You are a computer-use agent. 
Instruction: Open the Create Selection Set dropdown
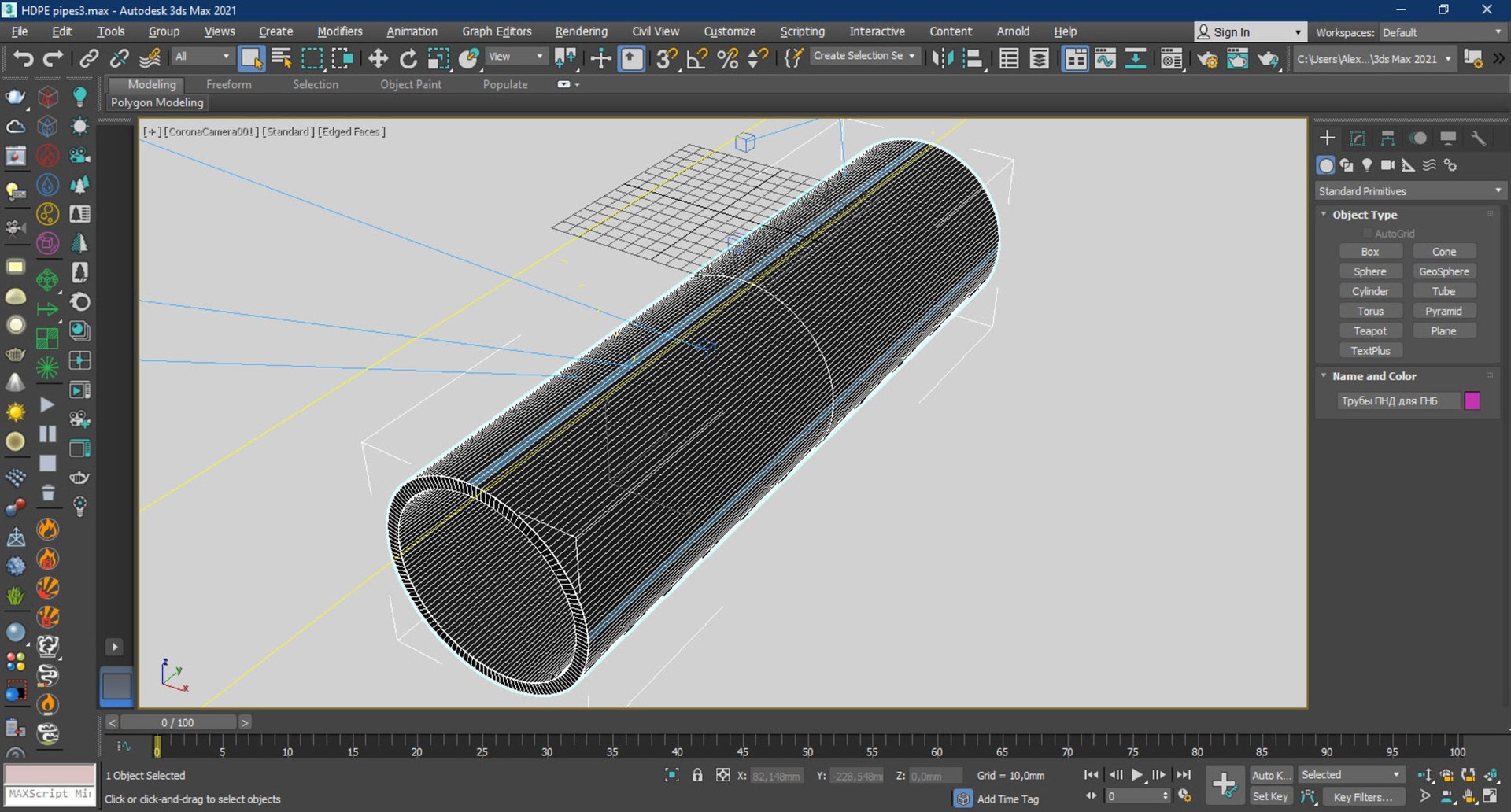click(x=864, y=56)
